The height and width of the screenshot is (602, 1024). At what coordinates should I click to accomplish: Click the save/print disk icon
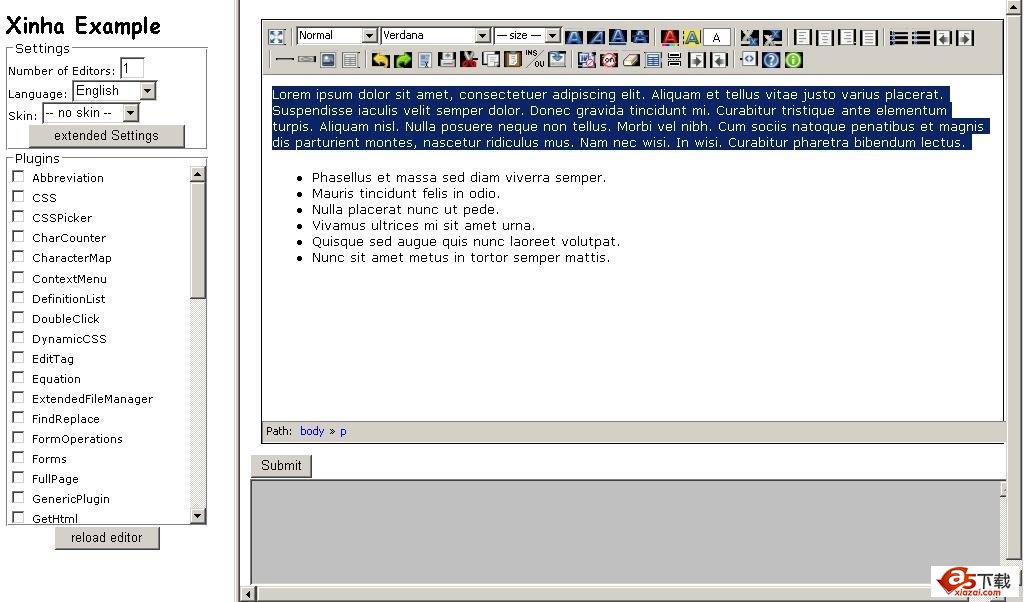point(447,59)
